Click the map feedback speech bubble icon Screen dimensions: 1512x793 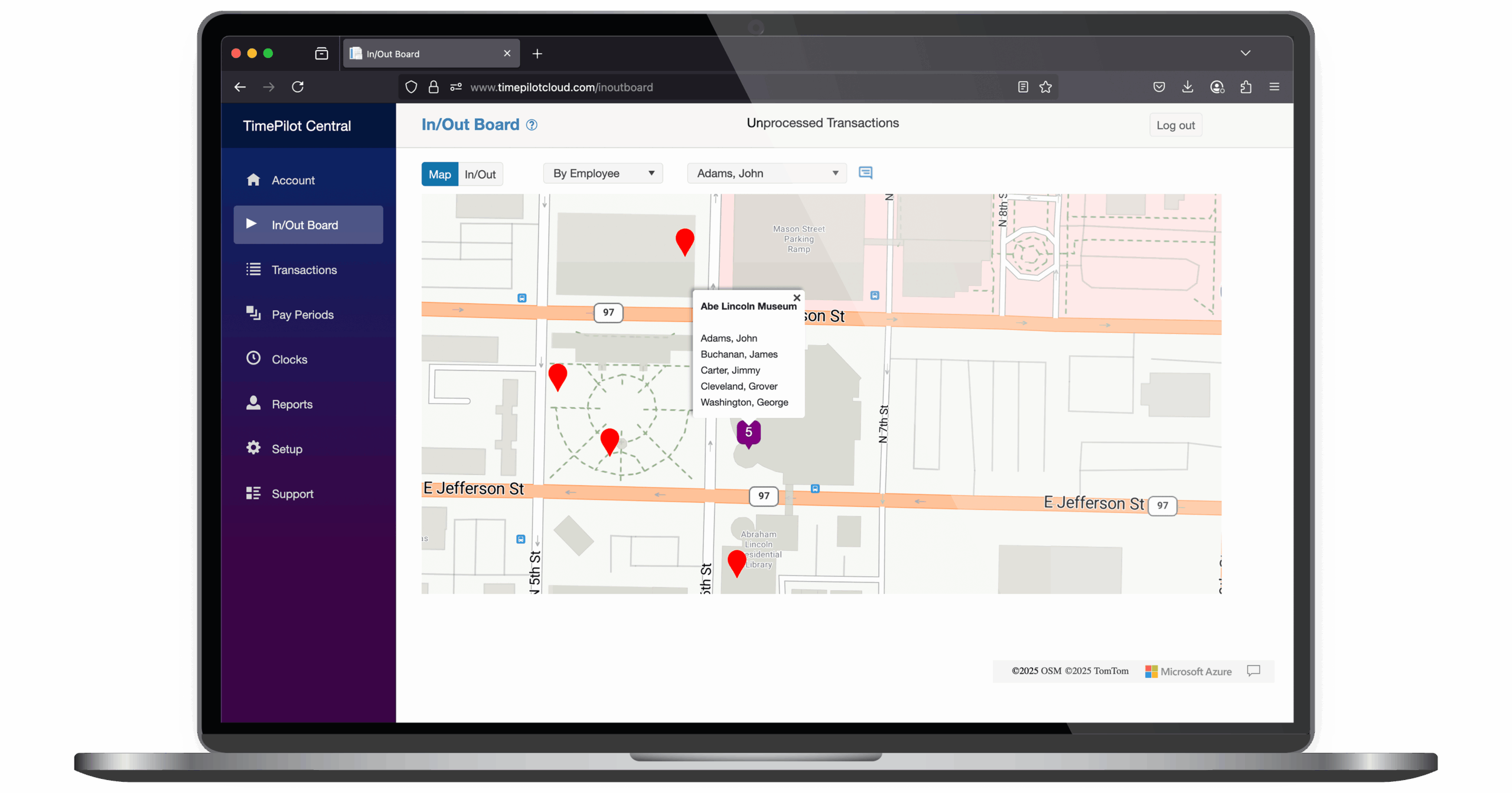click(x=1253, y=670)
